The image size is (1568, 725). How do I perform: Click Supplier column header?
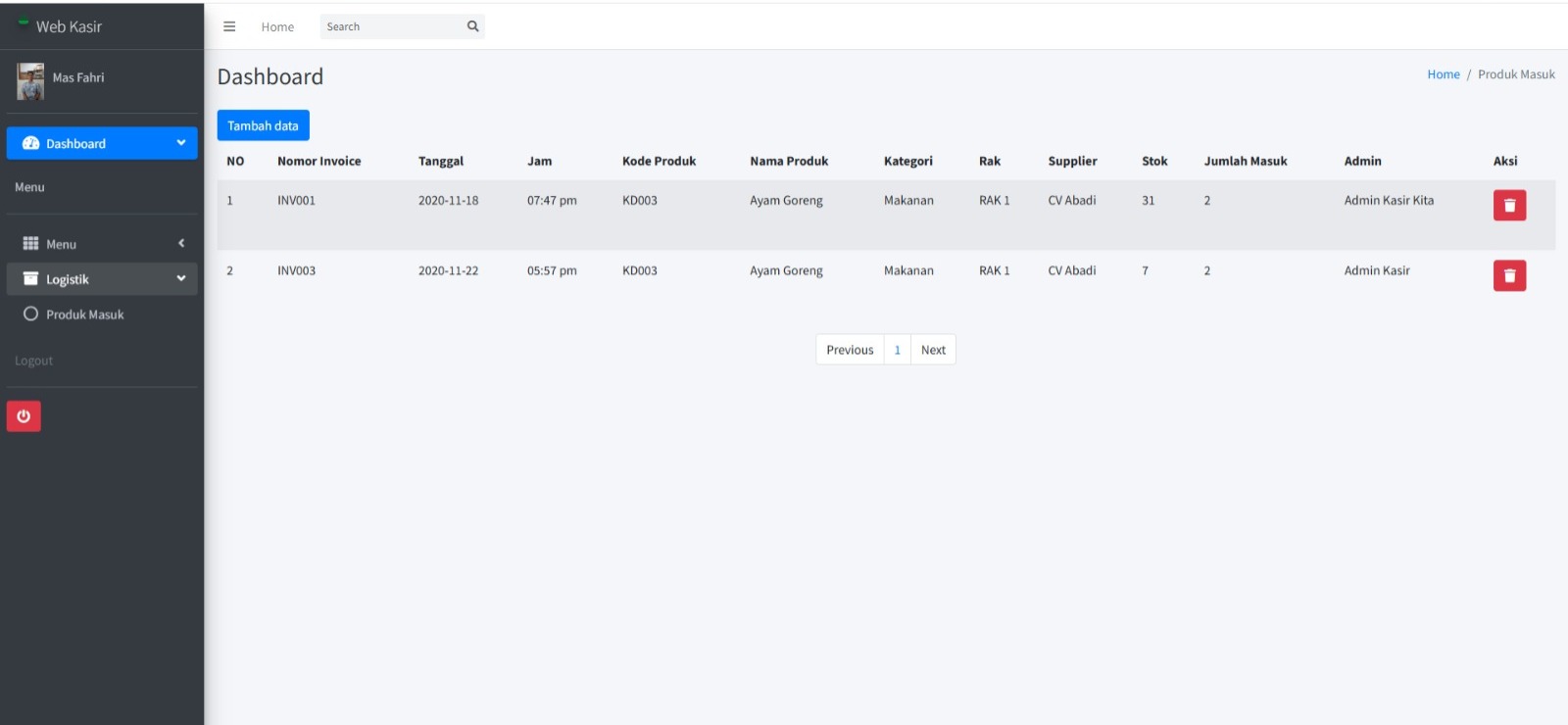coord(1072,161)
